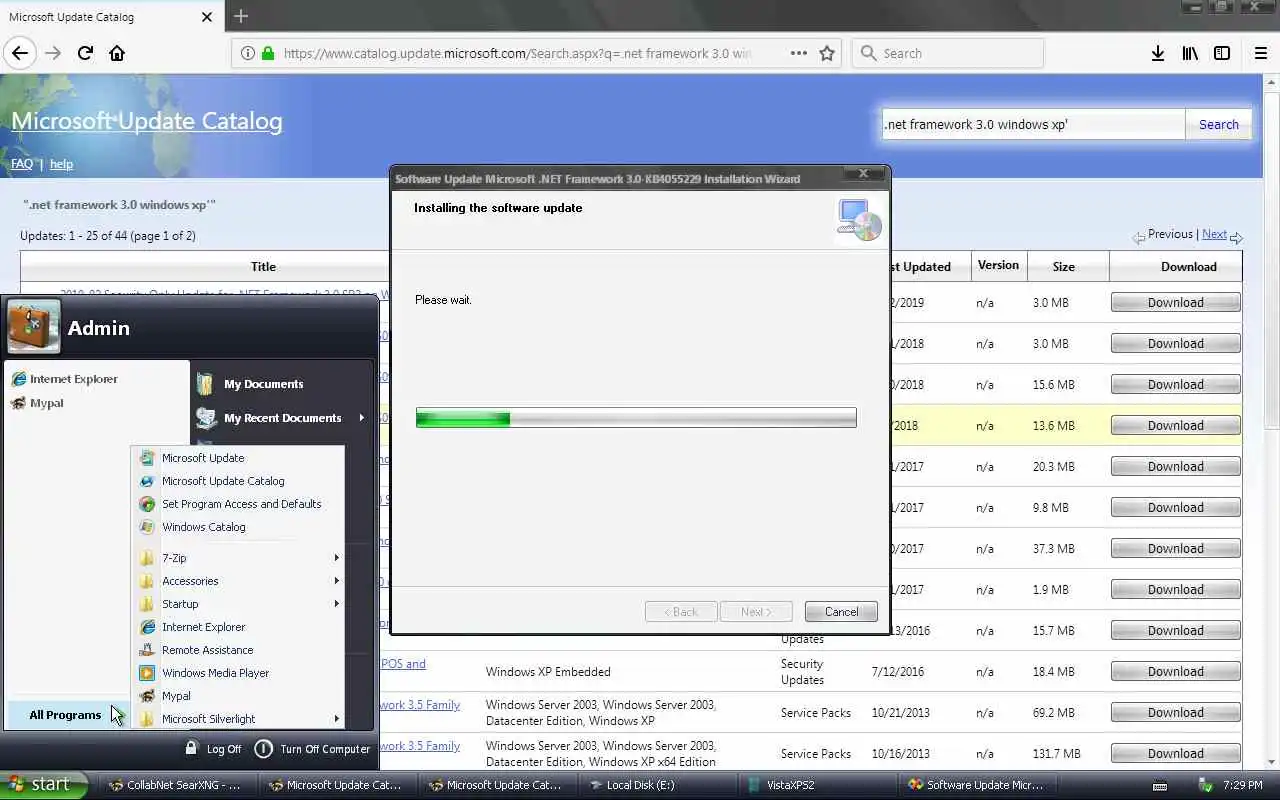1280x800 pixels.
Task: Click the keyboard tray icon
Action: click(x=1159, y=785)
